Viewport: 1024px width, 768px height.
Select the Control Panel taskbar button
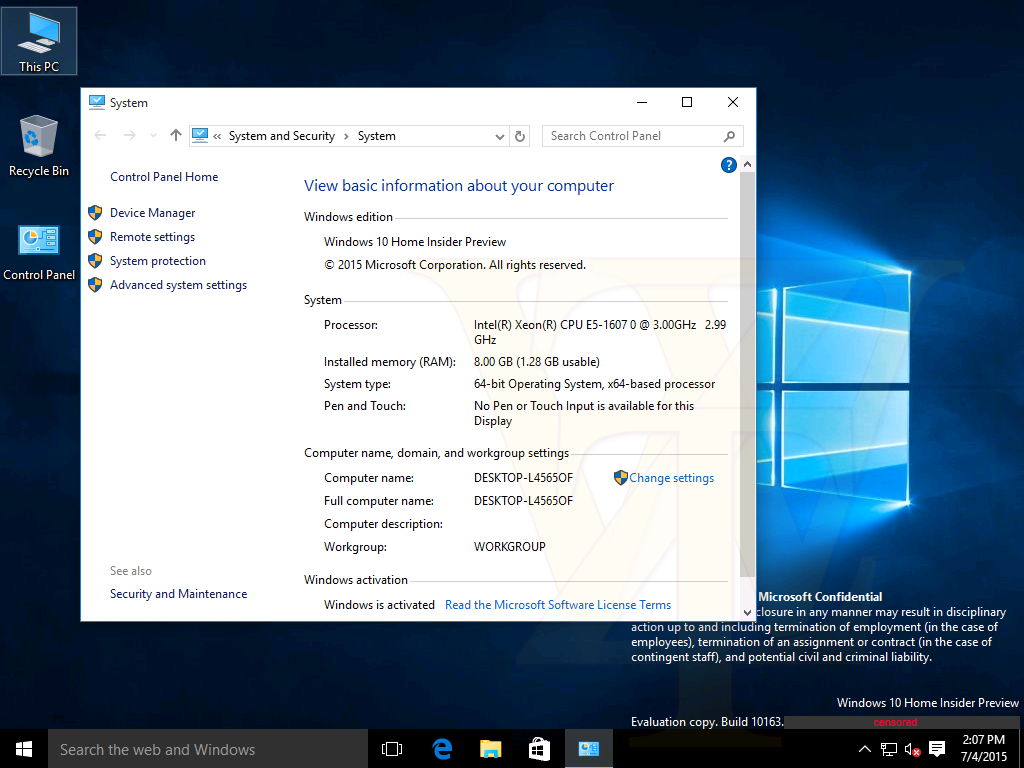[x=588, y=749]
